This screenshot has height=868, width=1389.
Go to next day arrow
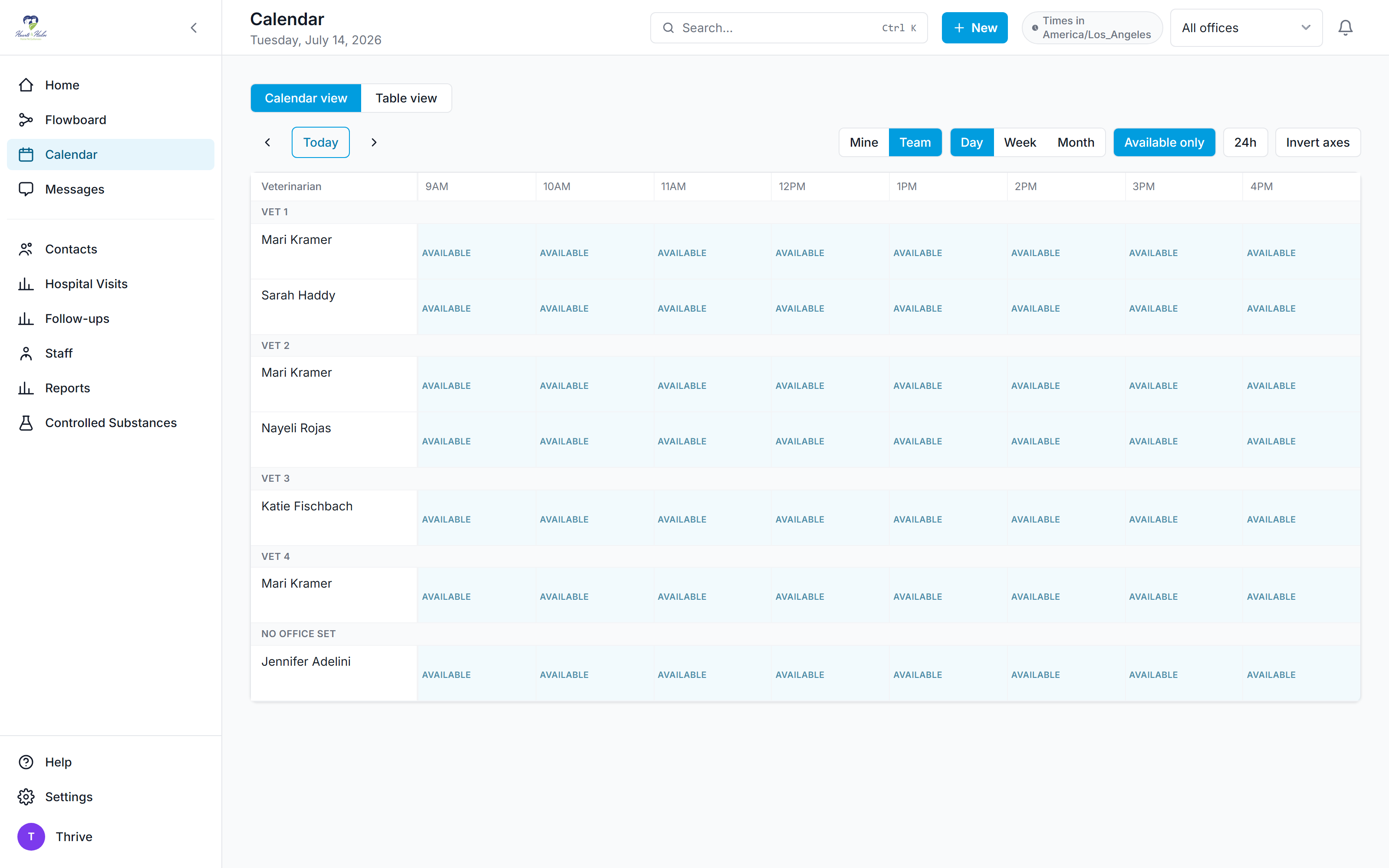pyautogui.click(x=374, y=142)
